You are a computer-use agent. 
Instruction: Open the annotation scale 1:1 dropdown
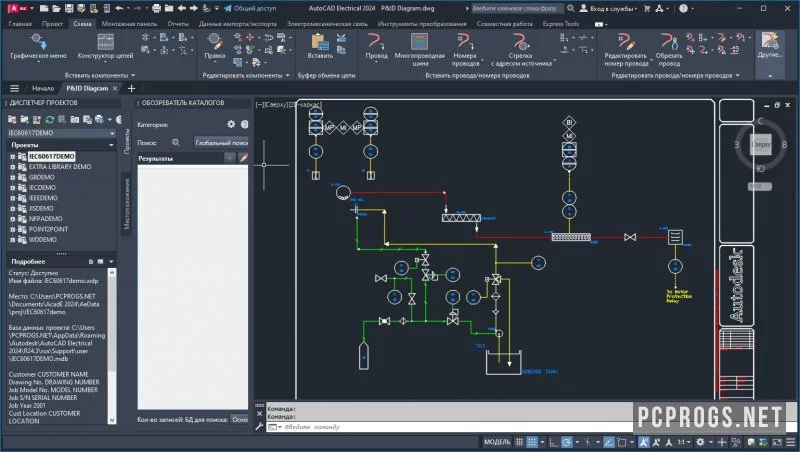click(x=684, y=442)
